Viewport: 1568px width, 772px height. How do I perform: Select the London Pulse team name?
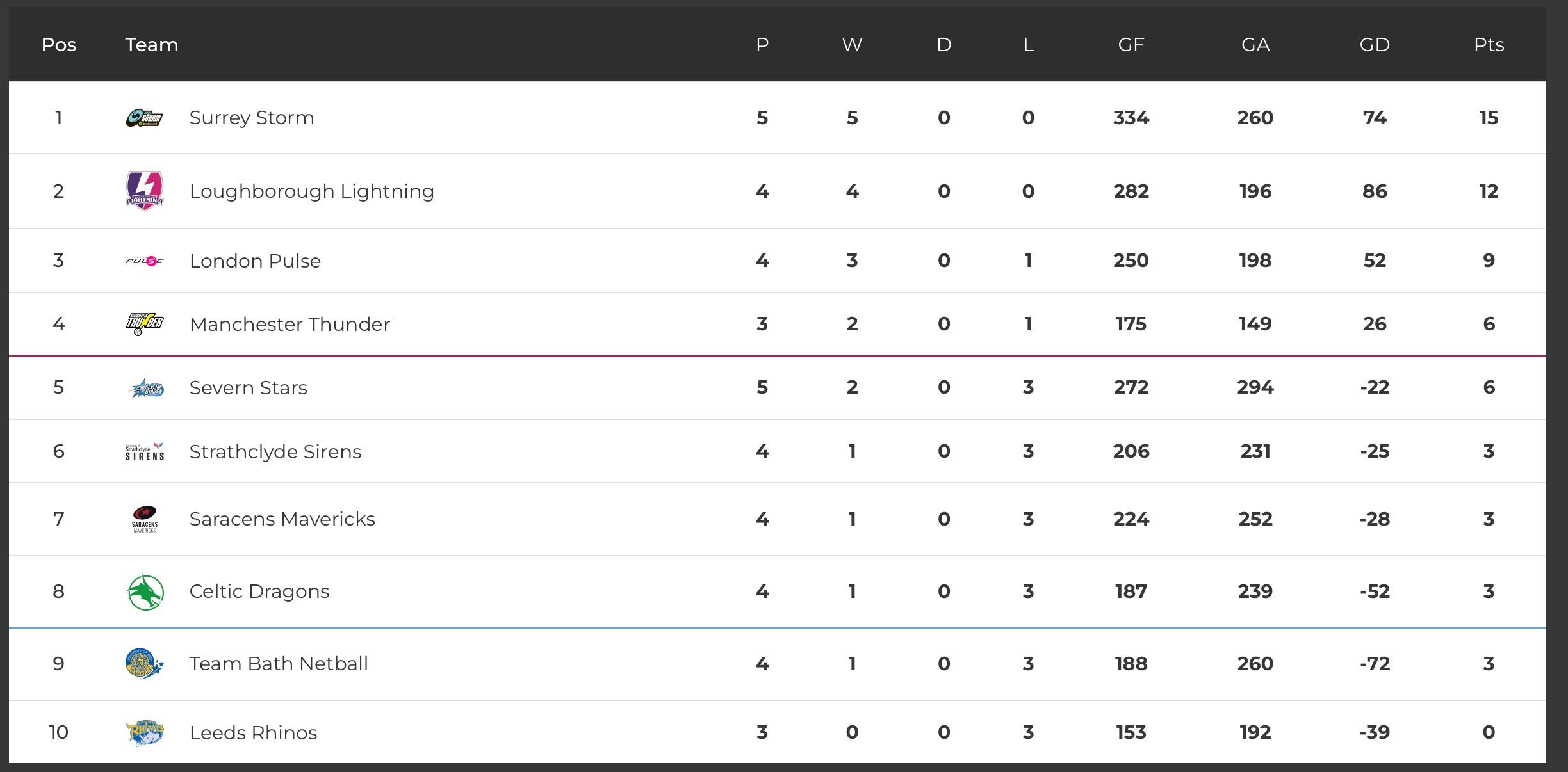tap(255, 261)
